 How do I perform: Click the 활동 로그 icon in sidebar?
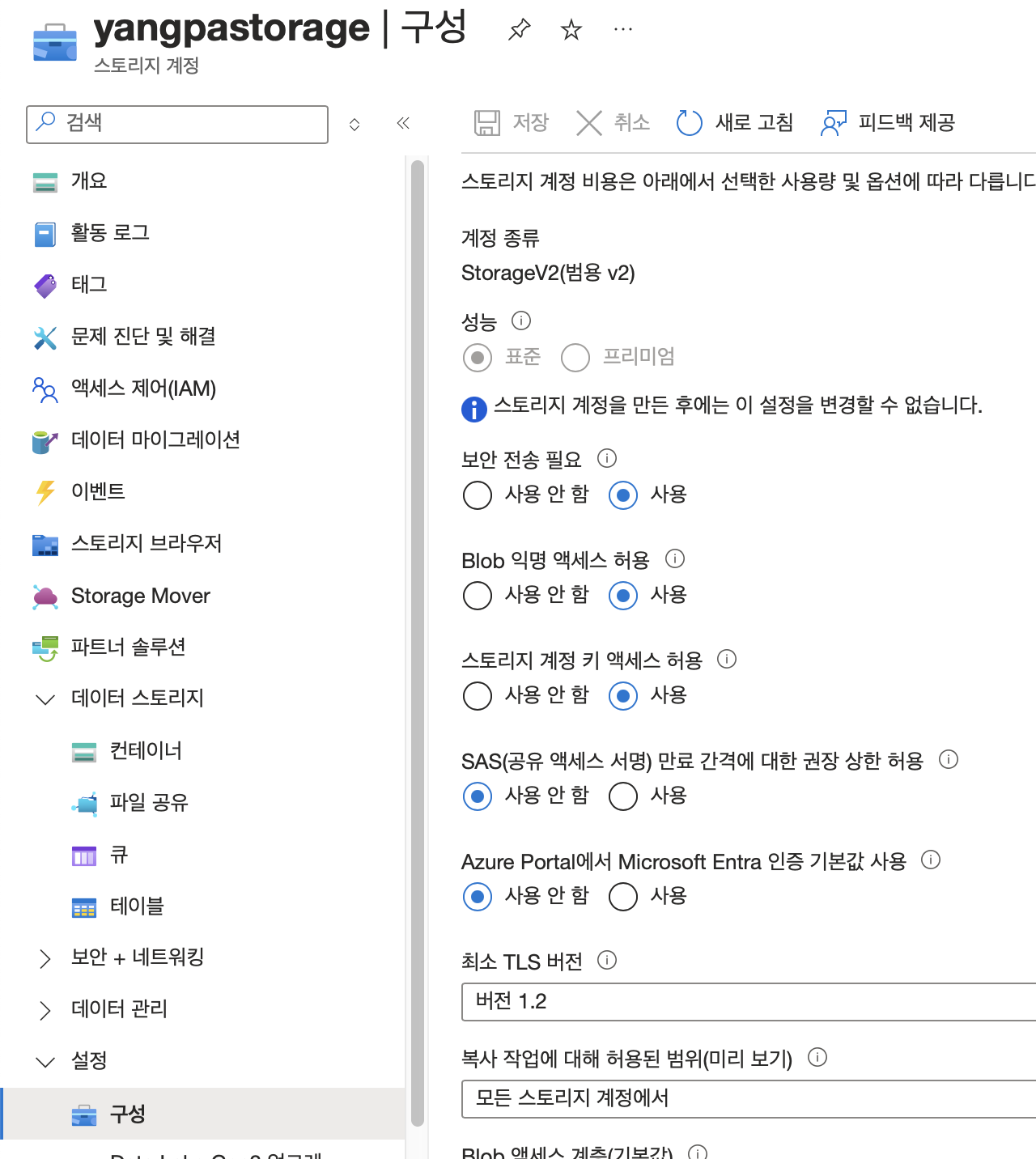(45, 234)
